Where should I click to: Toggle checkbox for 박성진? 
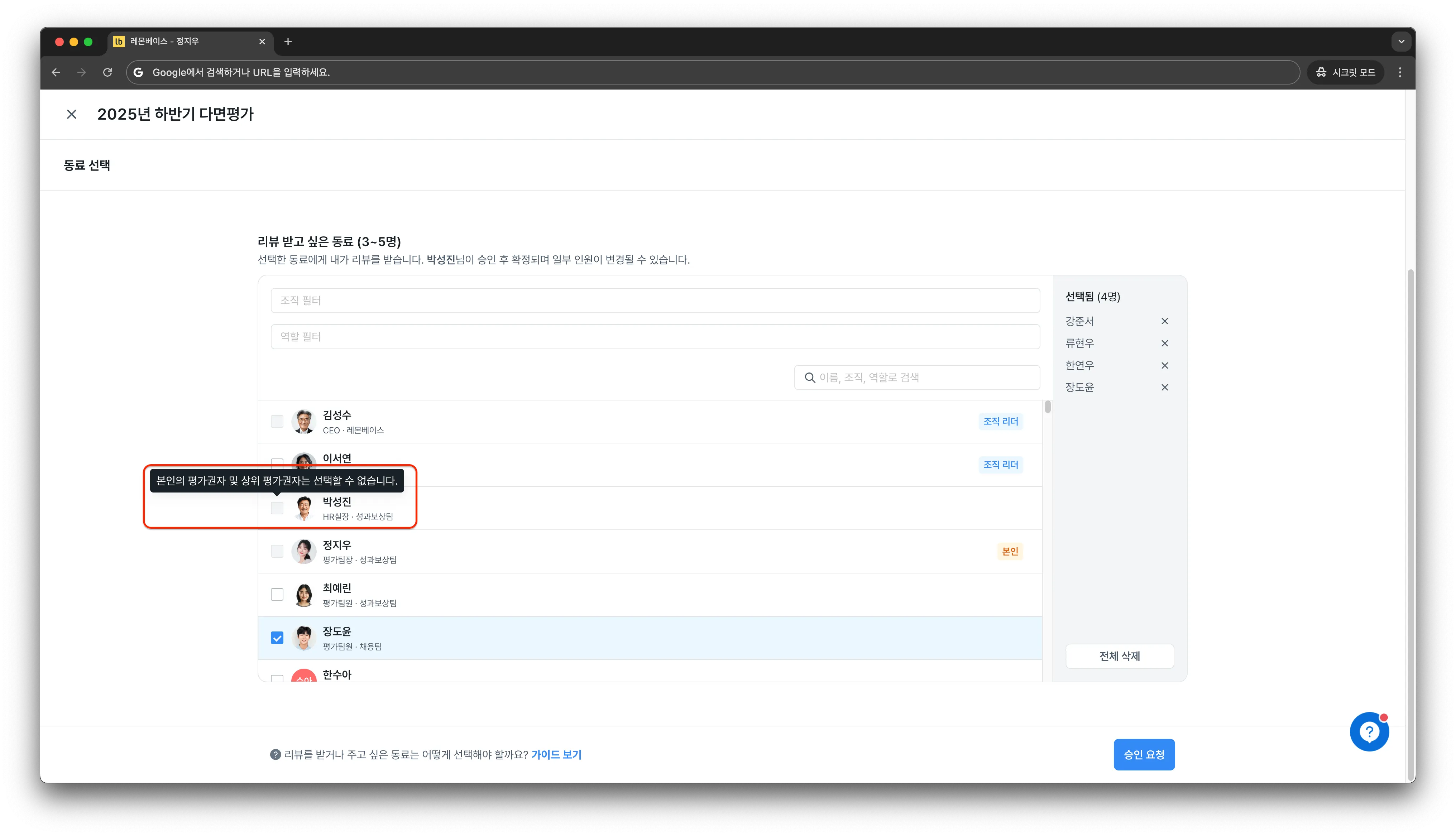277,508
